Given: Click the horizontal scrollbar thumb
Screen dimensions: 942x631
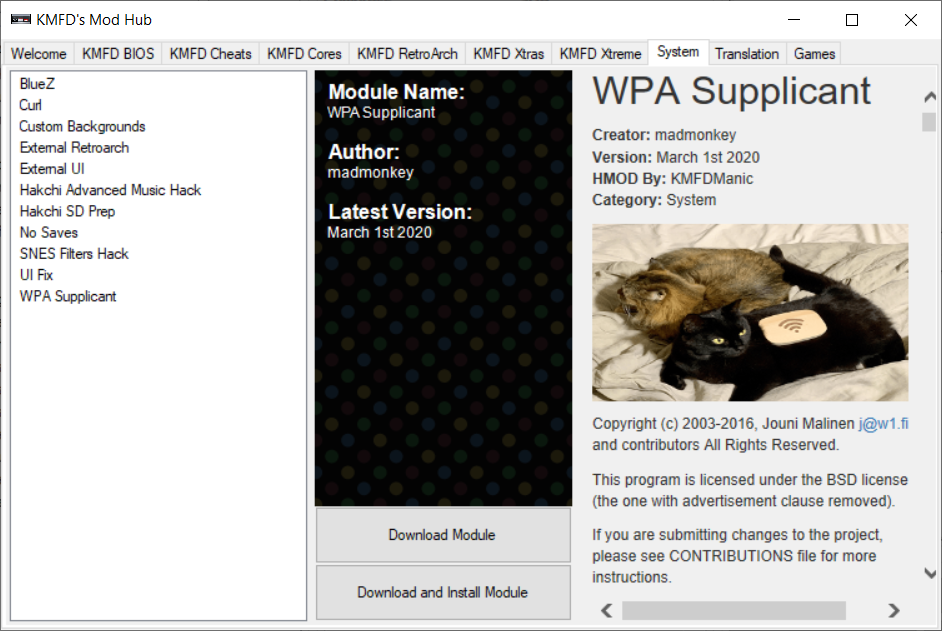Looking at the screenshot, I should pos(734,611).
